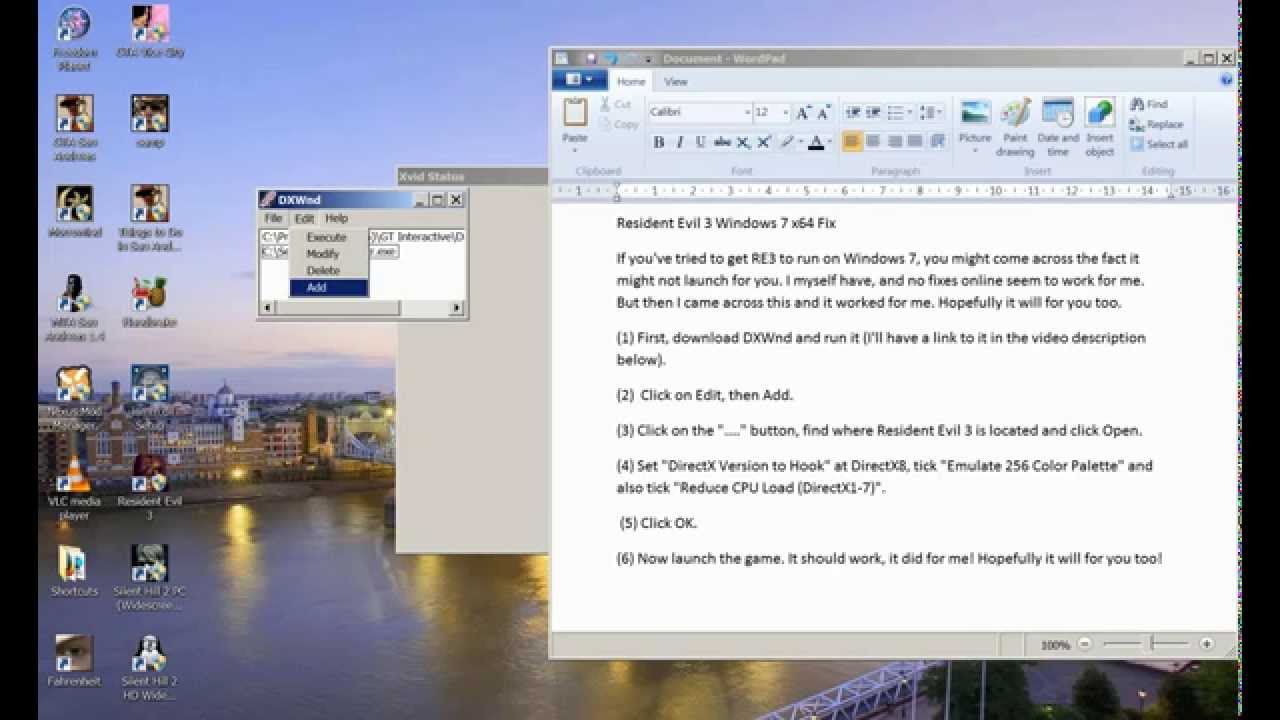Open the font size 12 dropdown
The height and width of the screenshot is (720, 1280).
[x=785, y=113]
